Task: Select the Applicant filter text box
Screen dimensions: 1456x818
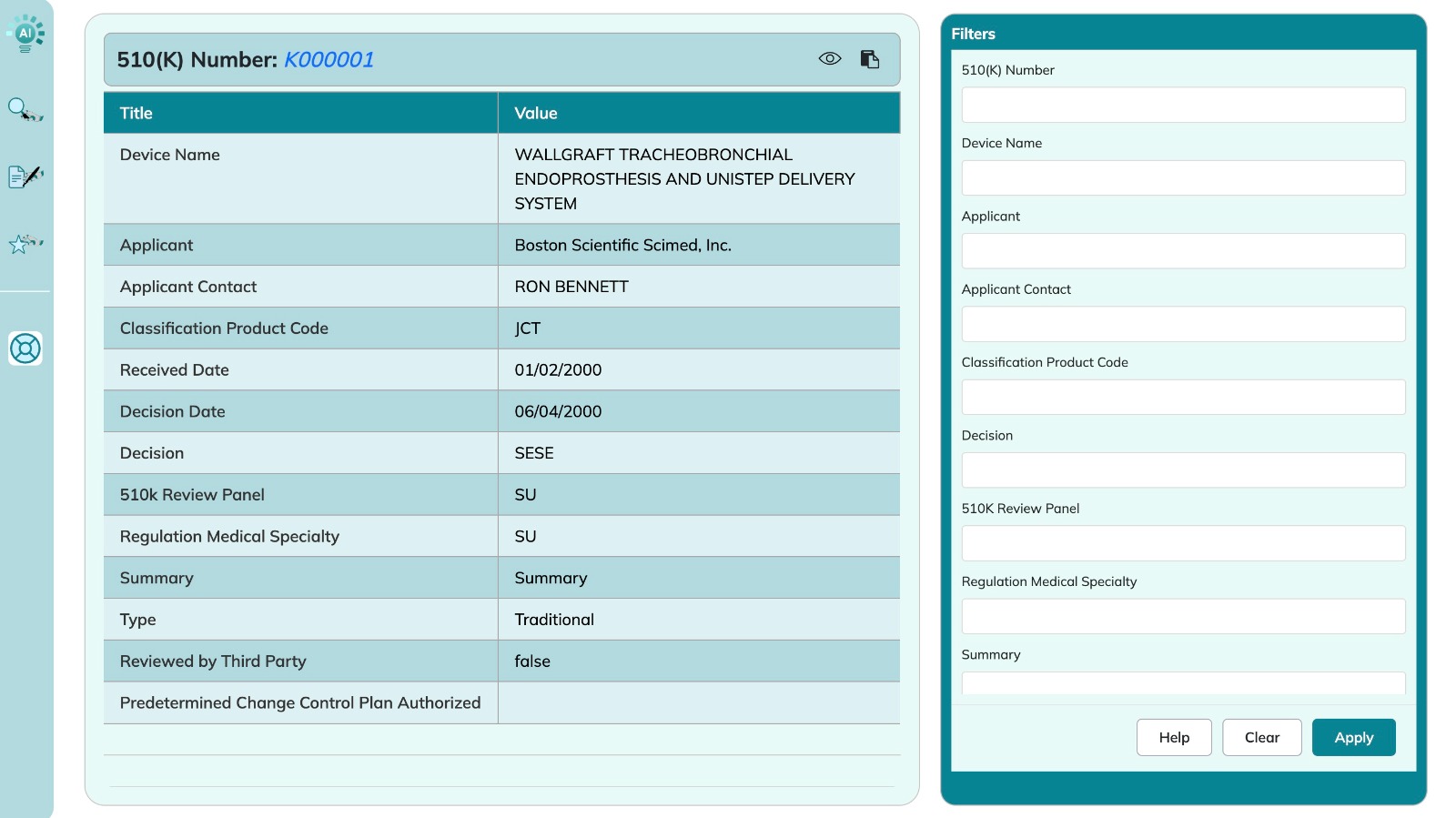Action: point(1182,251)
